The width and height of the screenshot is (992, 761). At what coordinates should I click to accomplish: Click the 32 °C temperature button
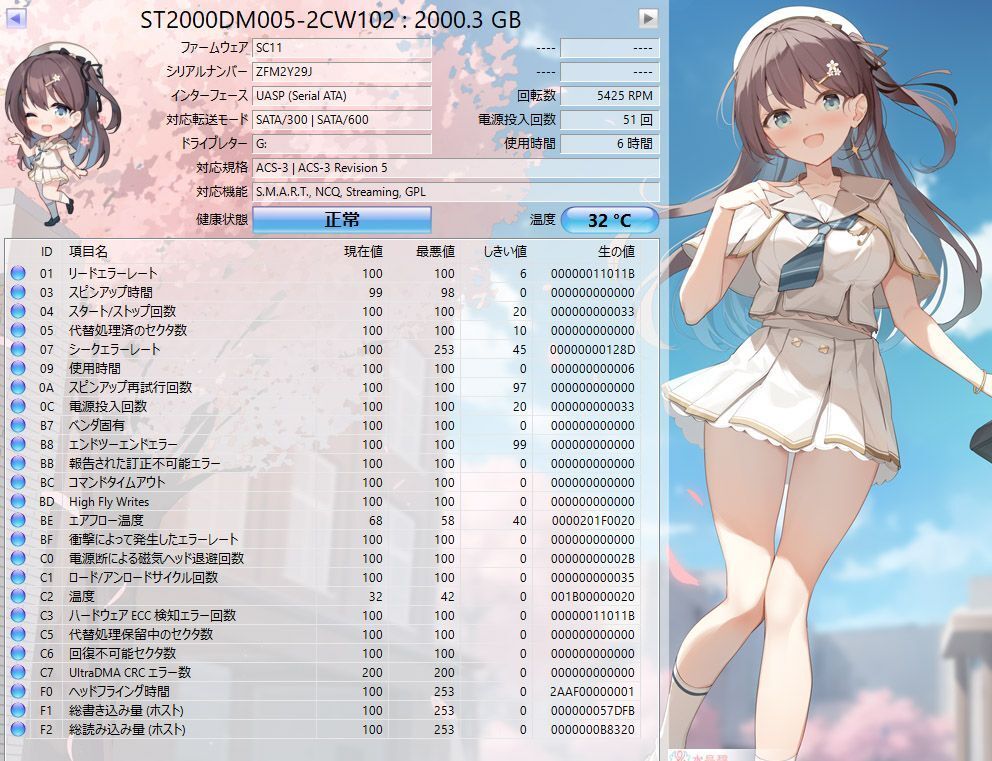(610, 220)
